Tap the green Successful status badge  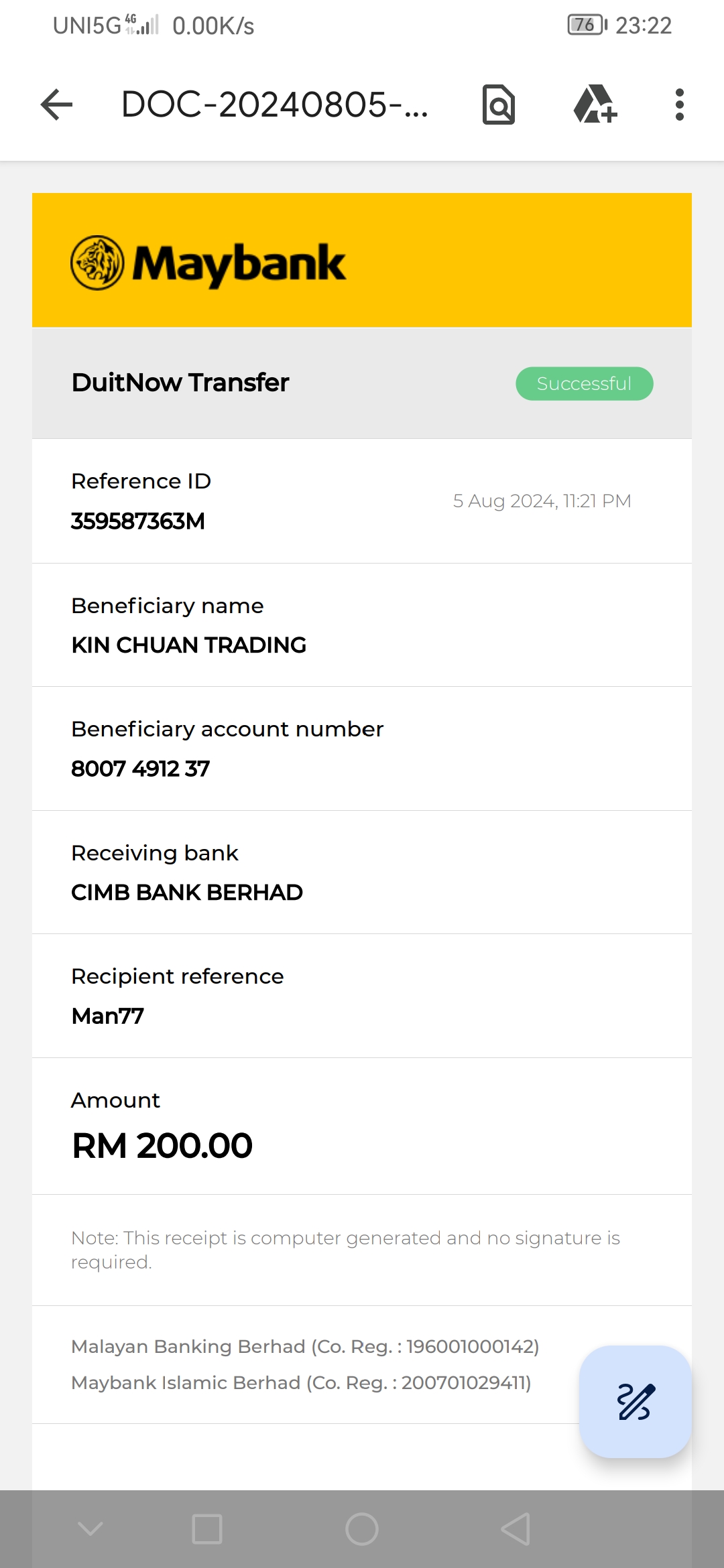[584, 383]
